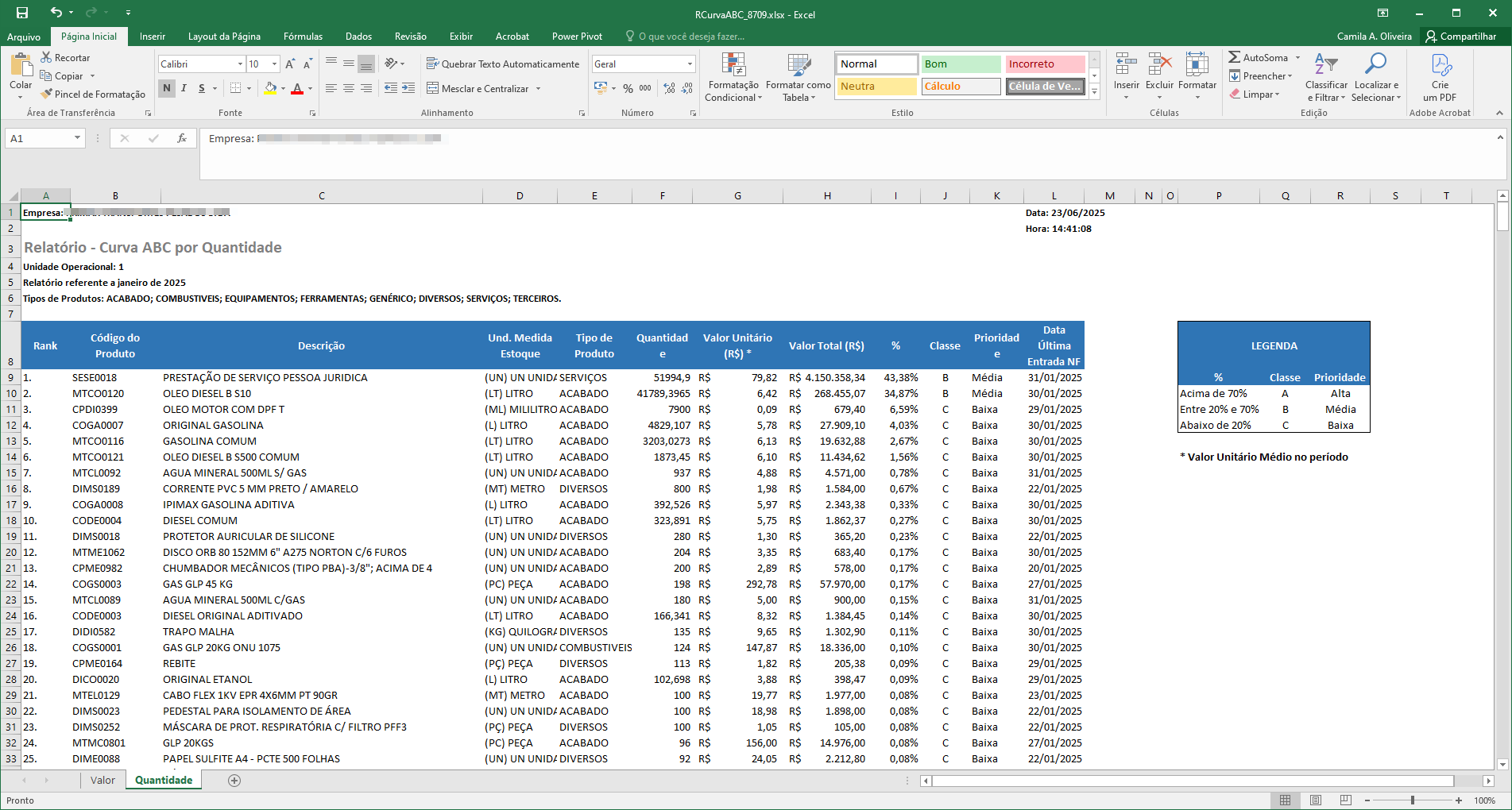
Task: Switch to the Fórmulas tab
Action: [303, 37]
